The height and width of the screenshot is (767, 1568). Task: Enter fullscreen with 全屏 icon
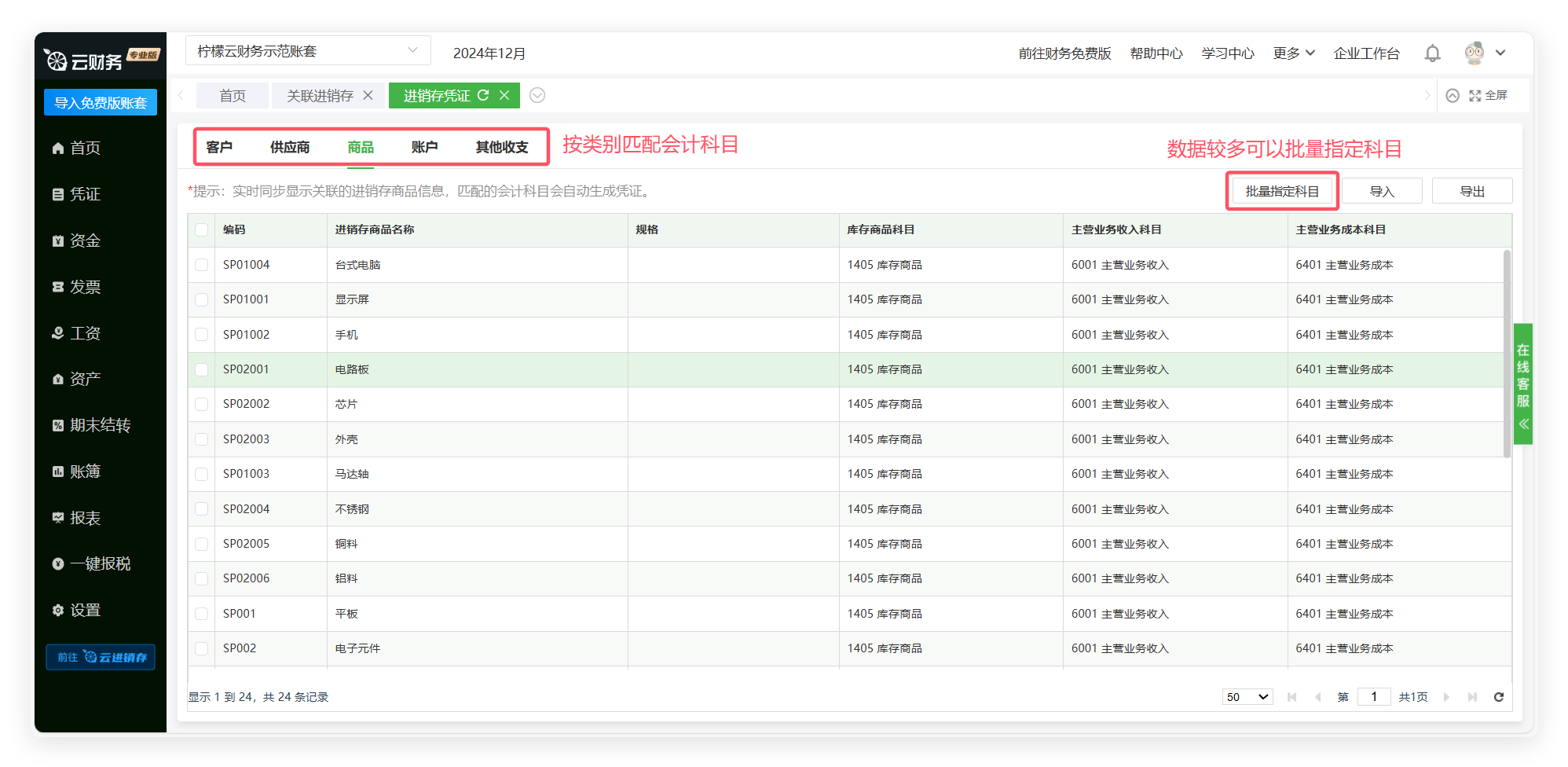tap(1488, 95)
